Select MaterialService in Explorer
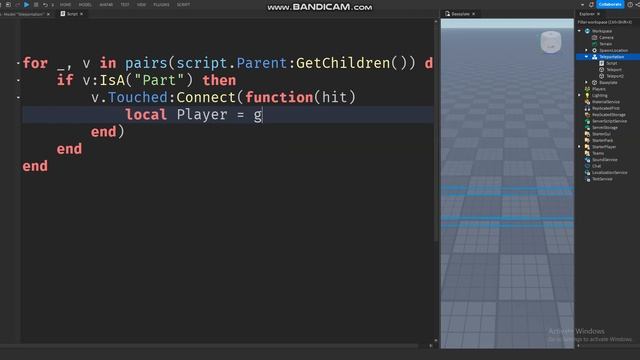The width and height of the screenshot is (640, 360). coord(606,102)
